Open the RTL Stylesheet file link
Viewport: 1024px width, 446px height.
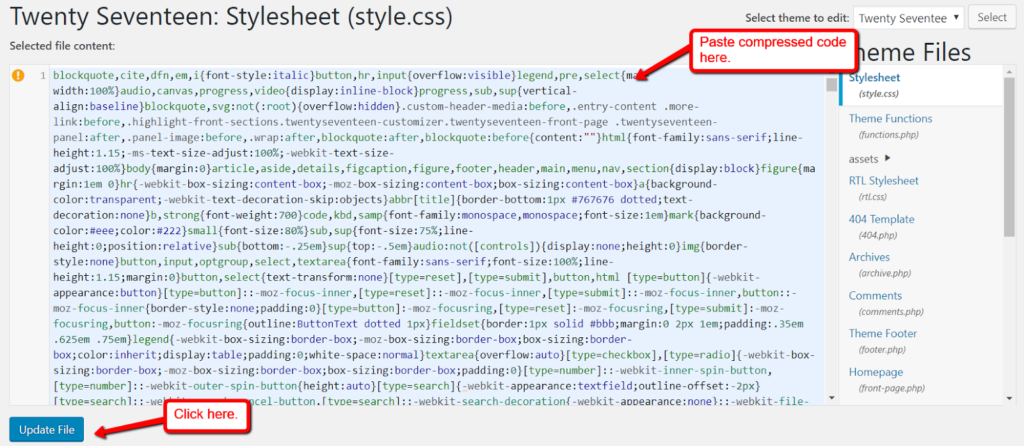[884, 180]
